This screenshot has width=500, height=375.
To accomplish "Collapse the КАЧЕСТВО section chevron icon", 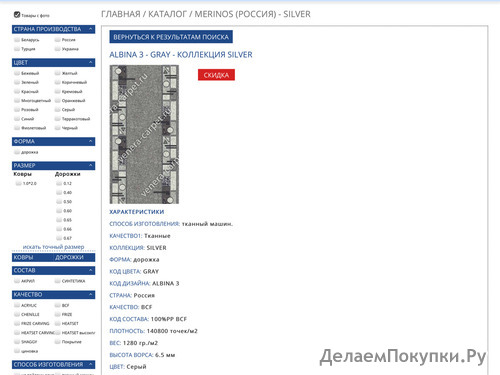I will coord(91,294).
